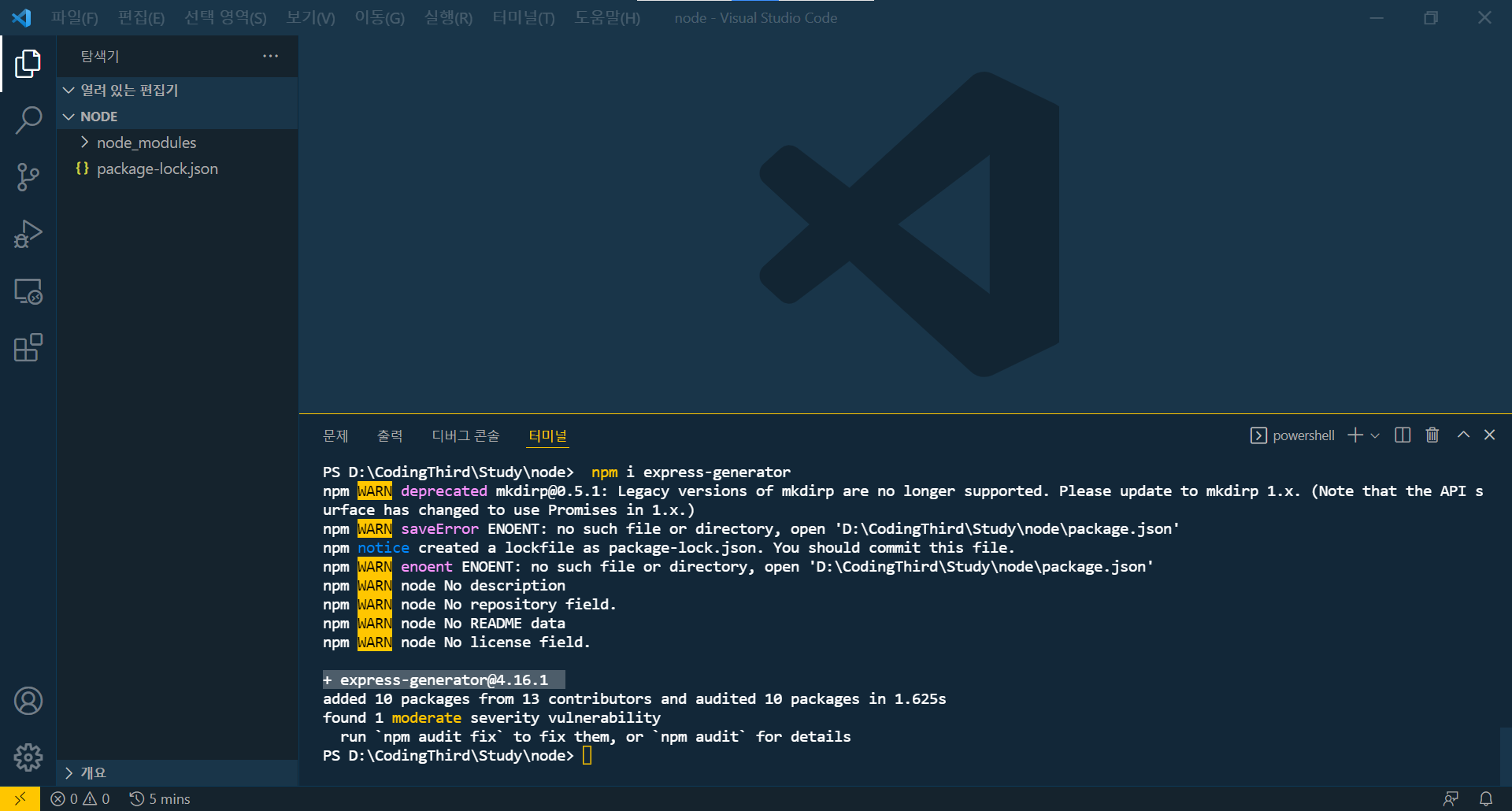Maximize the panel with up chevron
Screen dimensions: 1512x811
pos(1463,435)
